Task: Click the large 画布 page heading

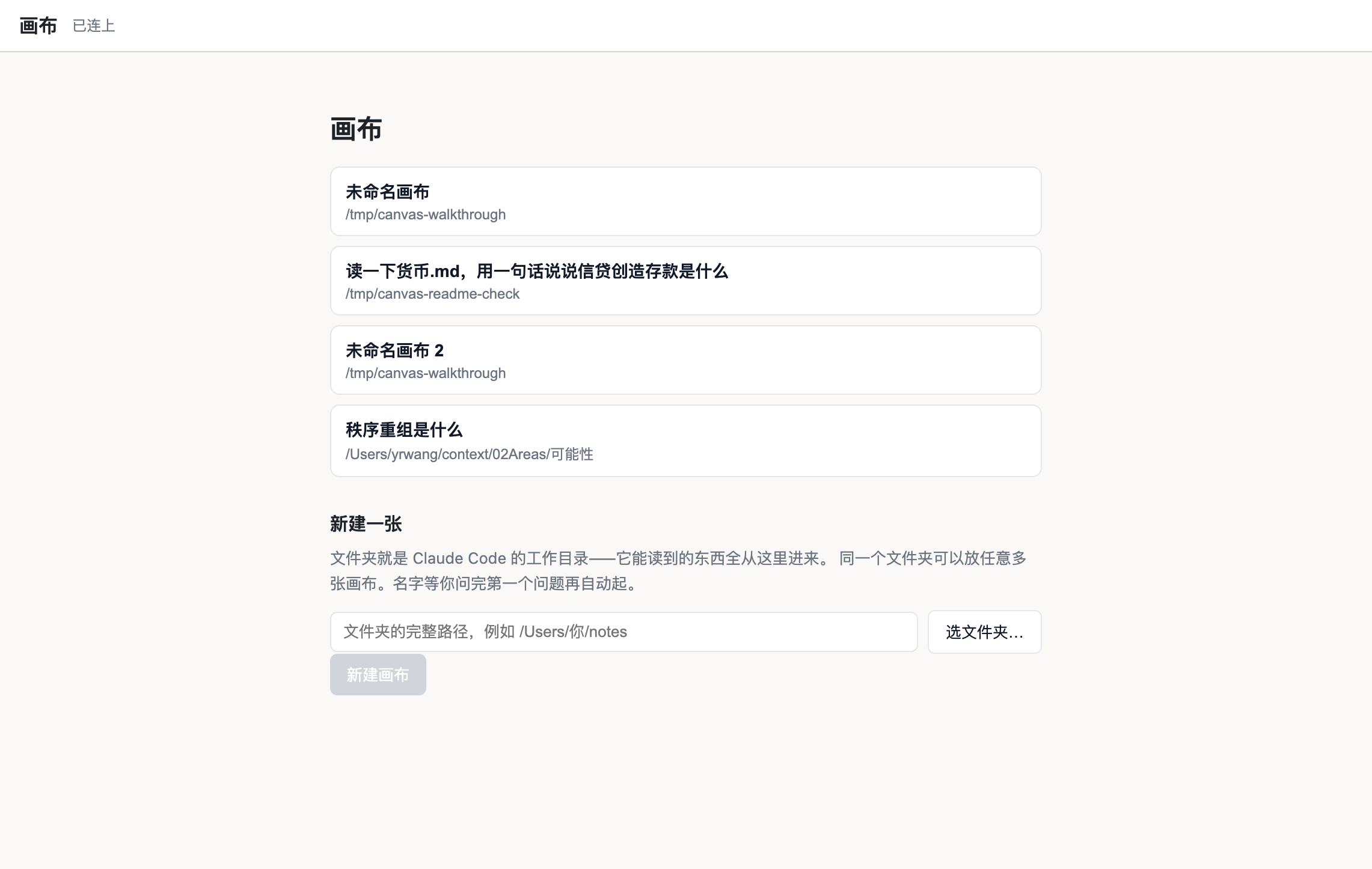Action: point(356,129)
